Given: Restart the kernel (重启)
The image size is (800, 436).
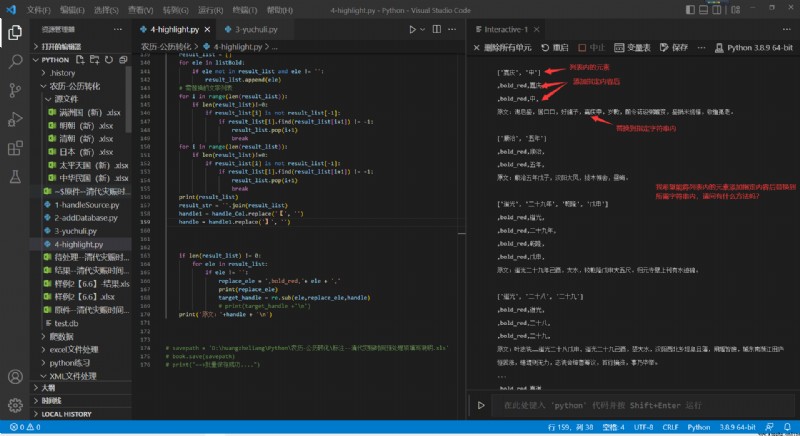Looking at the screenshot, I should [555, 47].
